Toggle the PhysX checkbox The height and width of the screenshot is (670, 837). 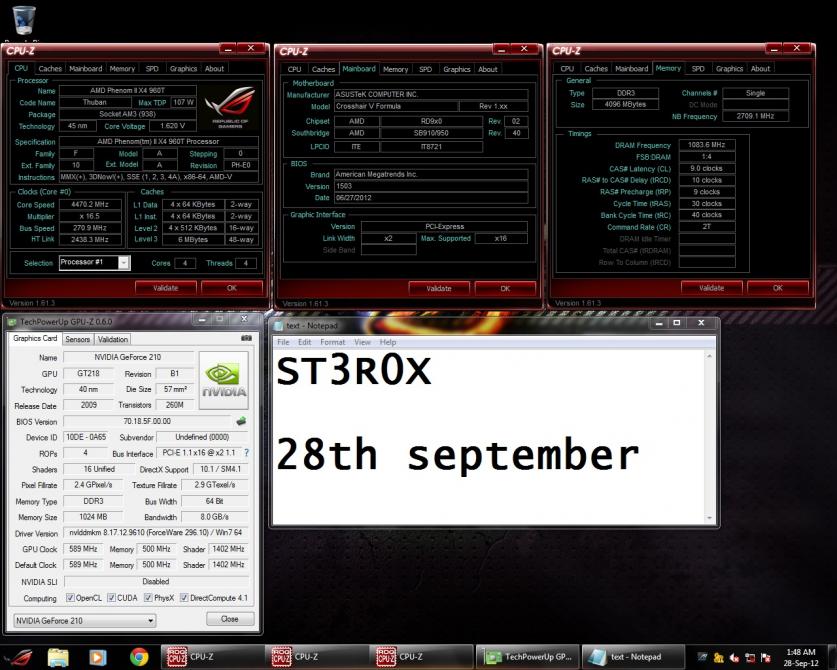pos(148,597)
